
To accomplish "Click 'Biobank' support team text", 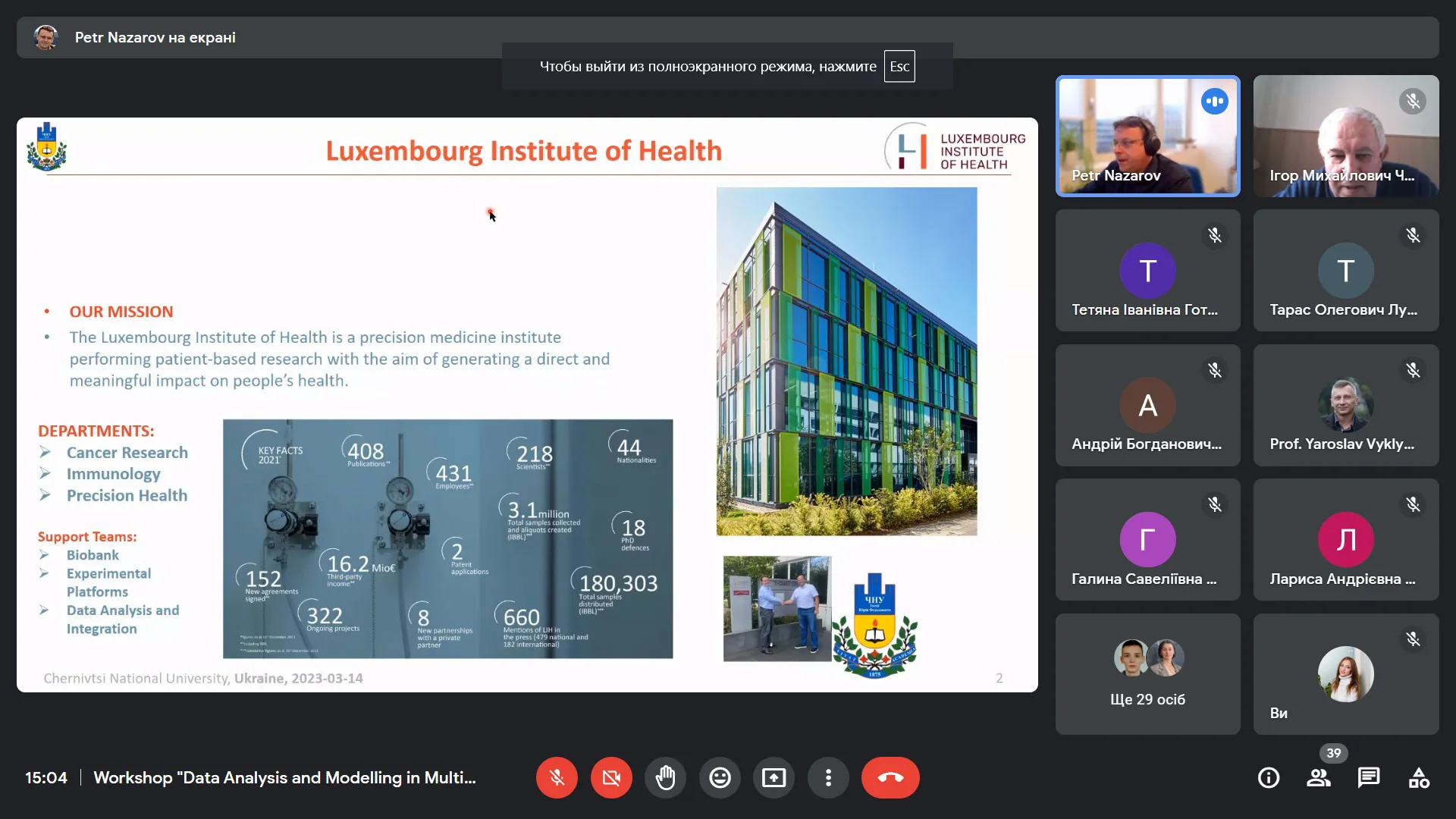I will tap(93, 555).
